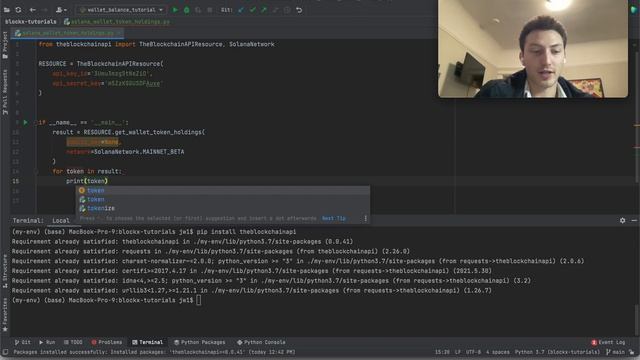The height and width of the screenshot is (360, 640).
Task: Click the solana_wallet_token_holdings.py breadcrumb
Action: pos(117,22)
